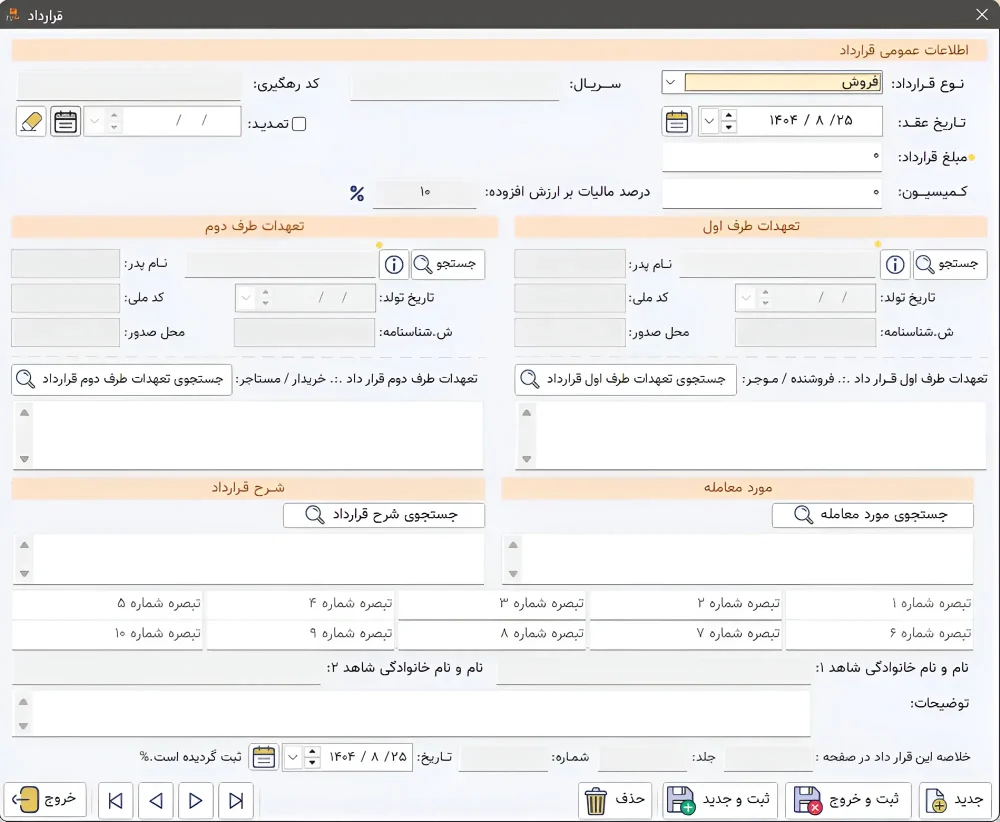Viewport: 1000px width, 822px height.
Task: Open calendar for registration date at bottom
Action: coord(263,757)
